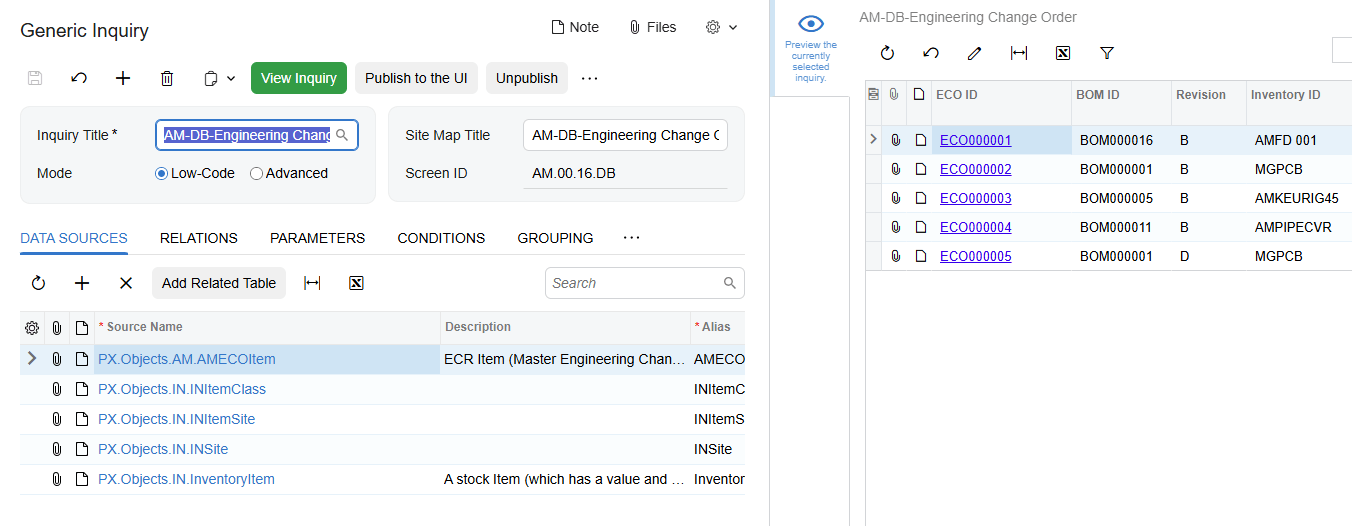Select the Low-Code mode radio button

click(x=195, y=173)
